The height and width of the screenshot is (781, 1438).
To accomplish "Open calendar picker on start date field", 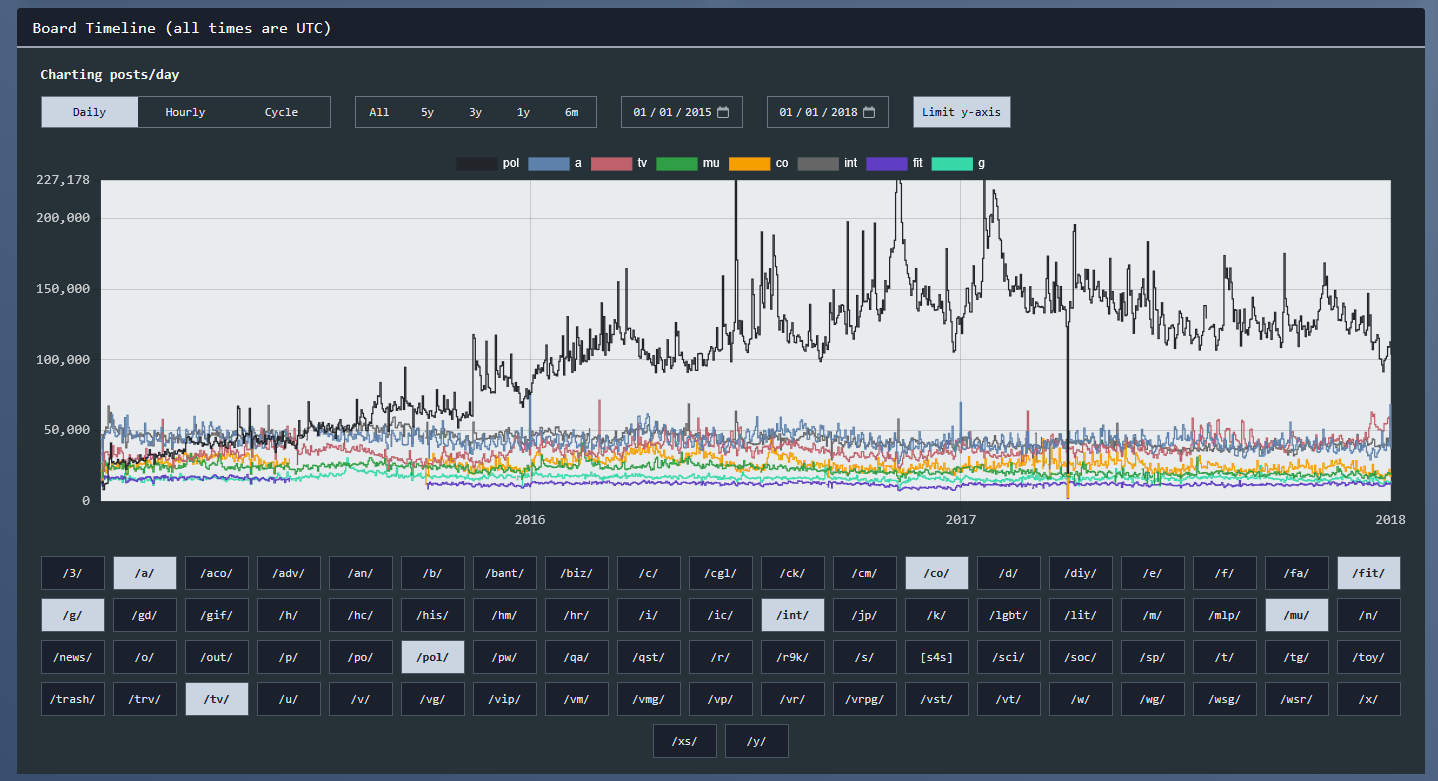I will pos(723,112).
